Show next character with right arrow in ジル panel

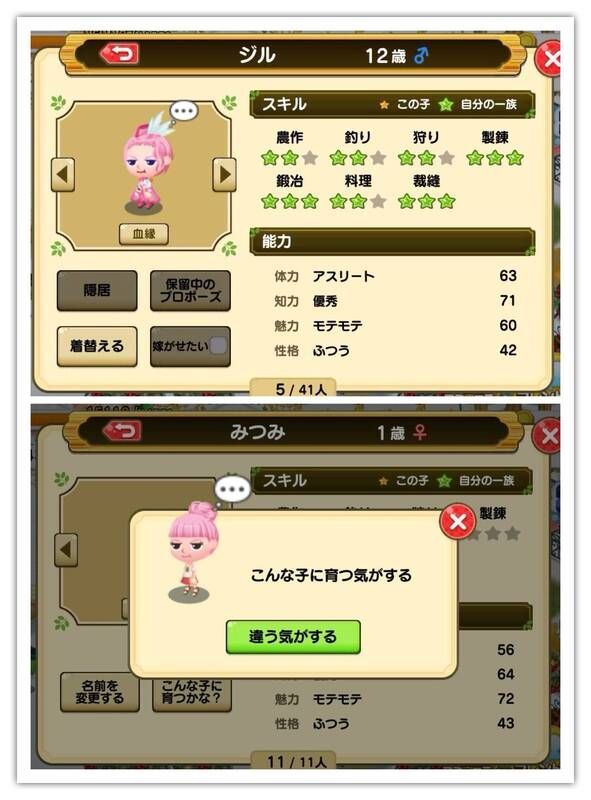pyautogui.click(x=224, y=174)
